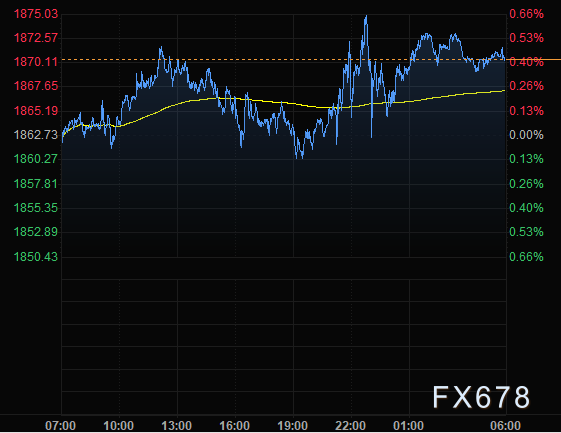This screenshot has height=433, width=561.
Task: Select the 01:00 time axis marker
Action: [409, 425]
